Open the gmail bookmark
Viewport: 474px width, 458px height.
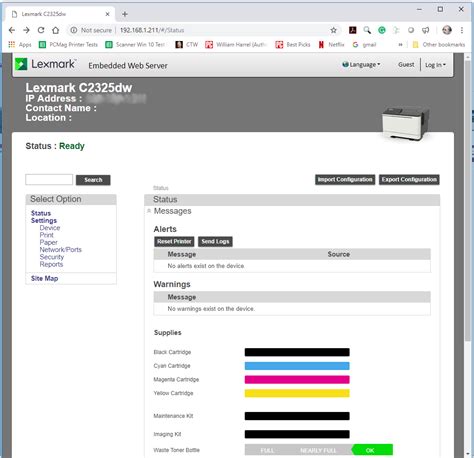pyautogui.click(x=364, y=44)
